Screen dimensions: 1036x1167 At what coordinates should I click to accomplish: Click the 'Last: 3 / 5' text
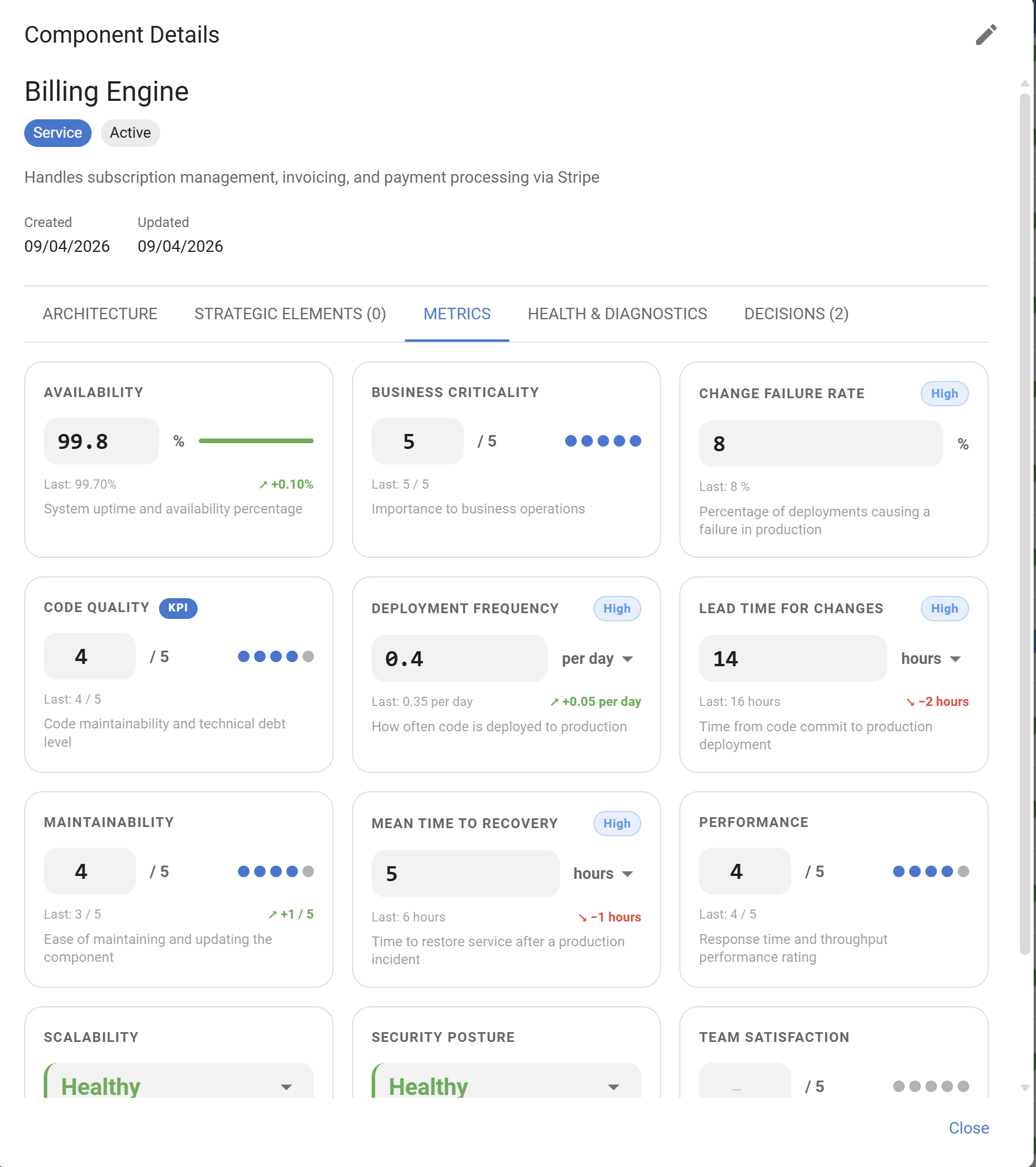coord(72,914)
